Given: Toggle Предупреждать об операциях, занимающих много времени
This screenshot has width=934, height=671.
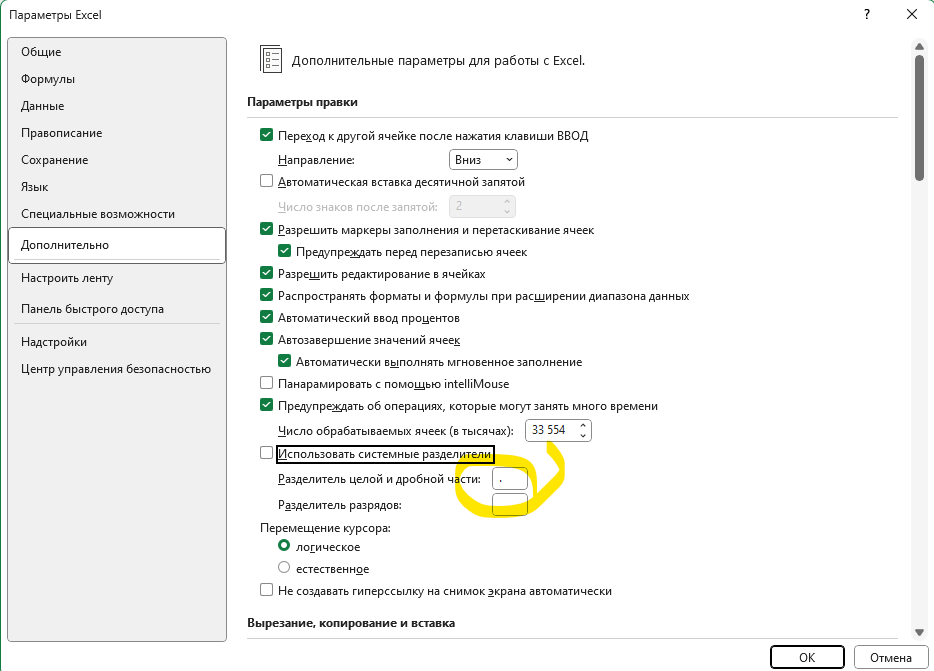Looking at the screenshot, I should [266, 405].
